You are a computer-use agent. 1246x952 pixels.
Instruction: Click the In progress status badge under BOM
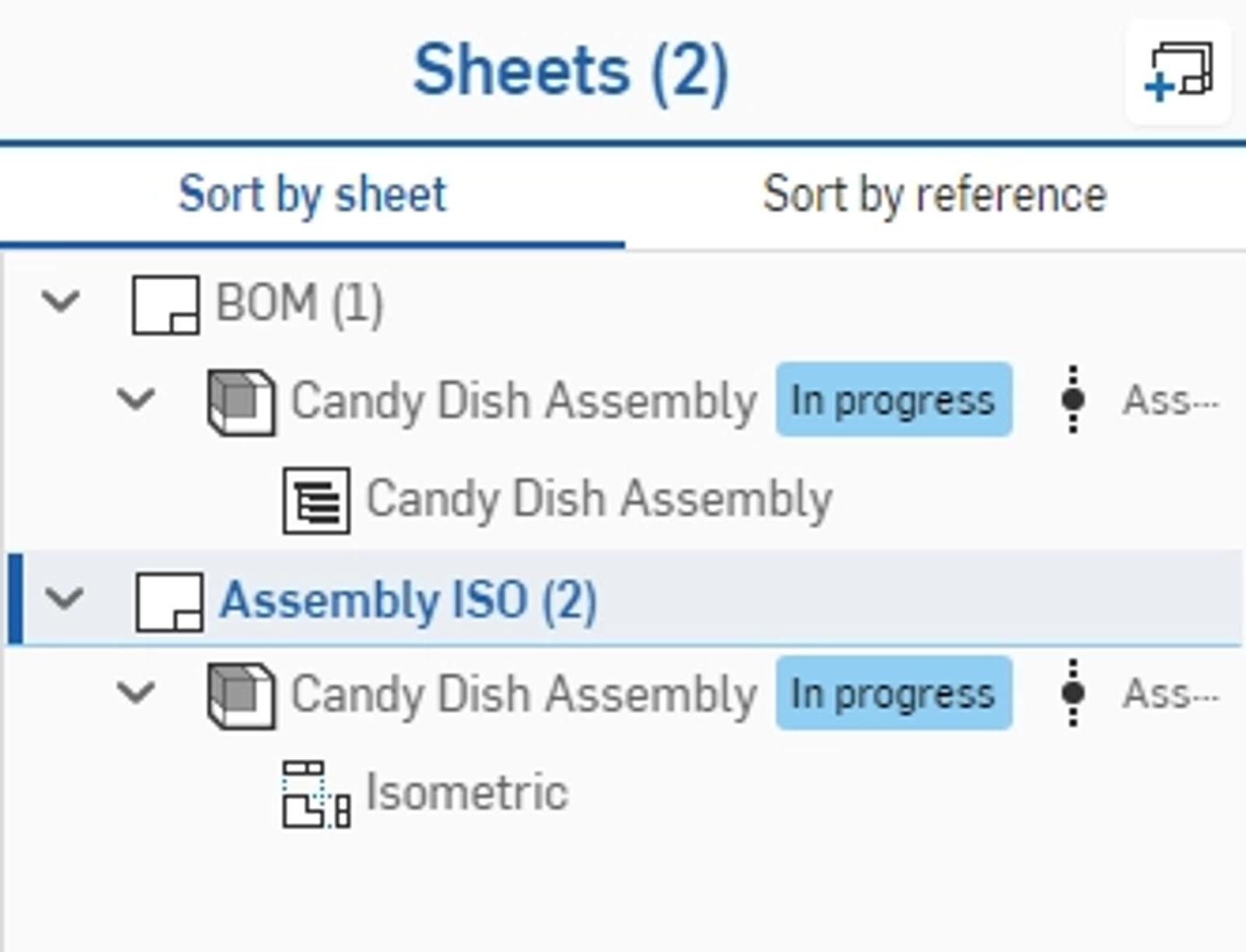[894, 399]
